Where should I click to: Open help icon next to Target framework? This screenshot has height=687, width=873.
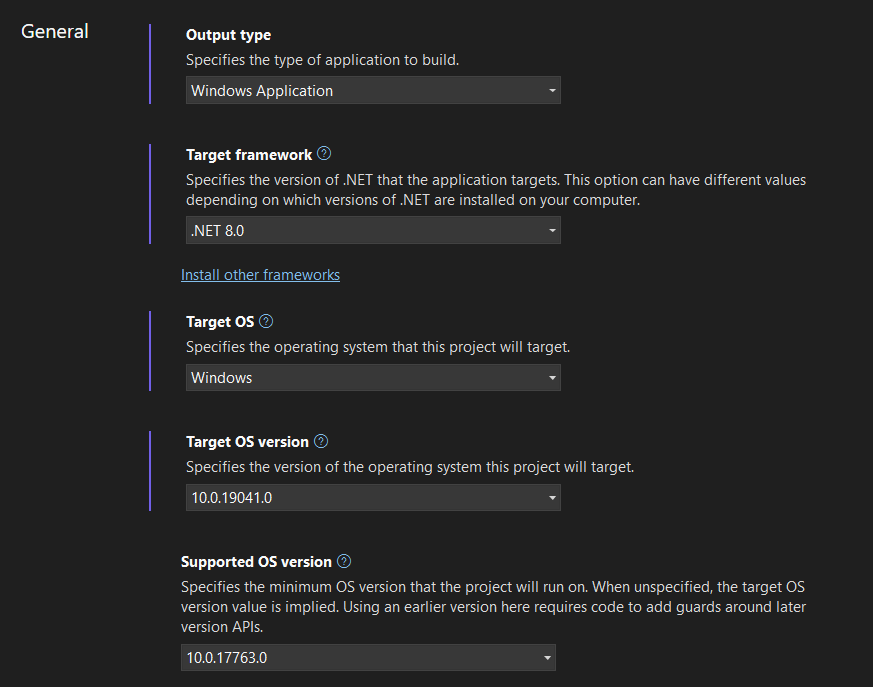tap(324, 154)
